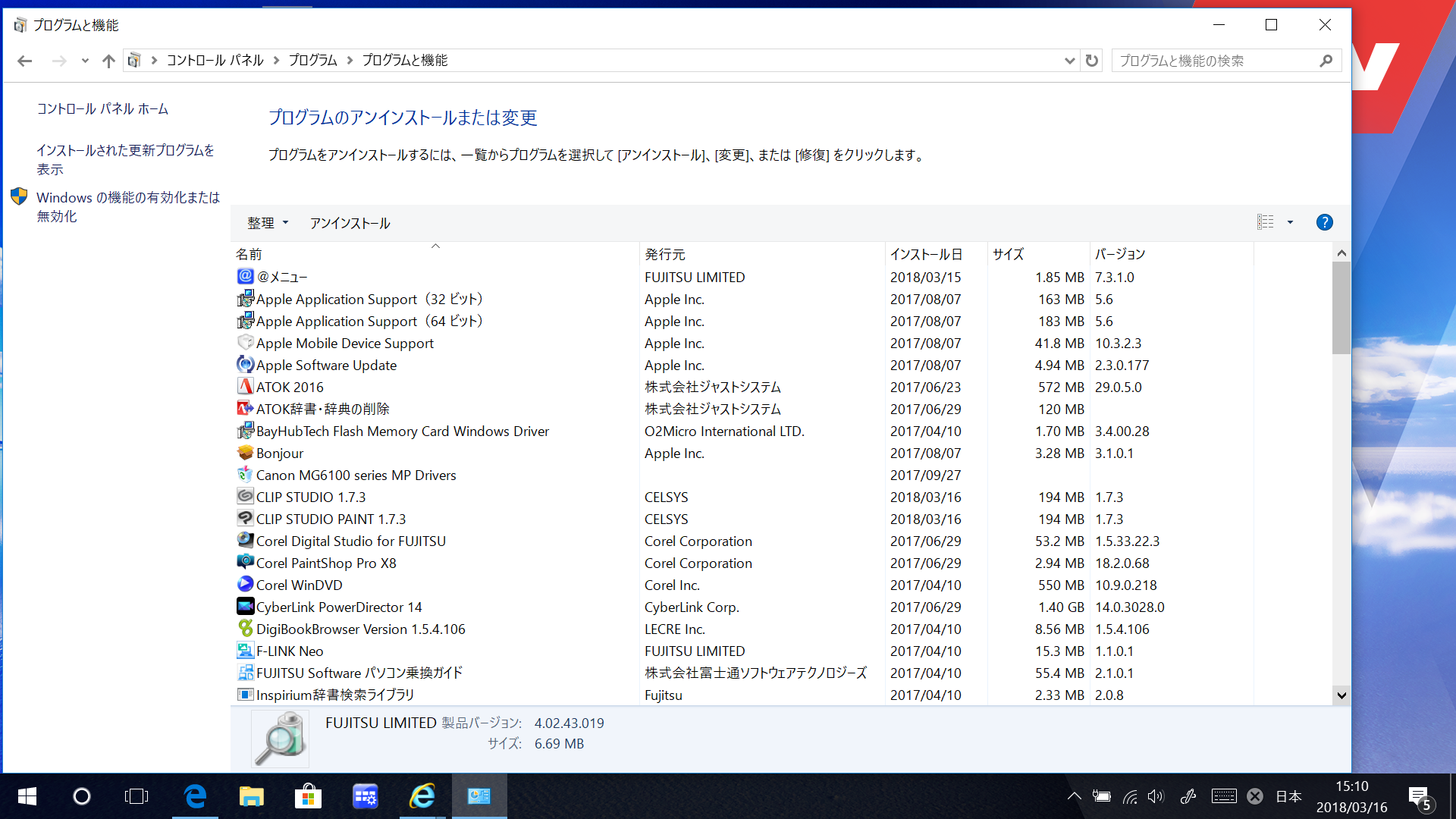Go up one level with arrow icon
This screenshot has width=1456, height=819.
(x=108, y=61)
